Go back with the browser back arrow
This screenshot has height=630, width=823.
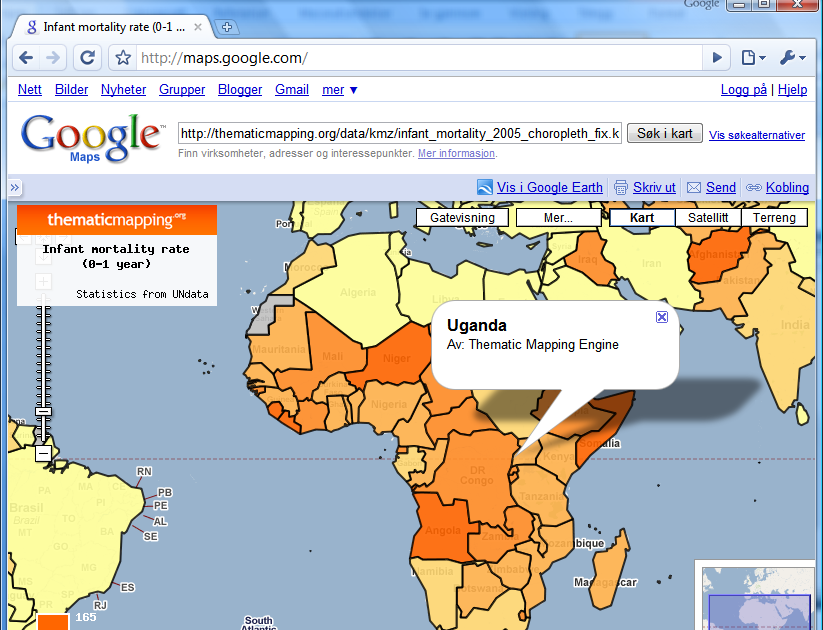[26, 58]
